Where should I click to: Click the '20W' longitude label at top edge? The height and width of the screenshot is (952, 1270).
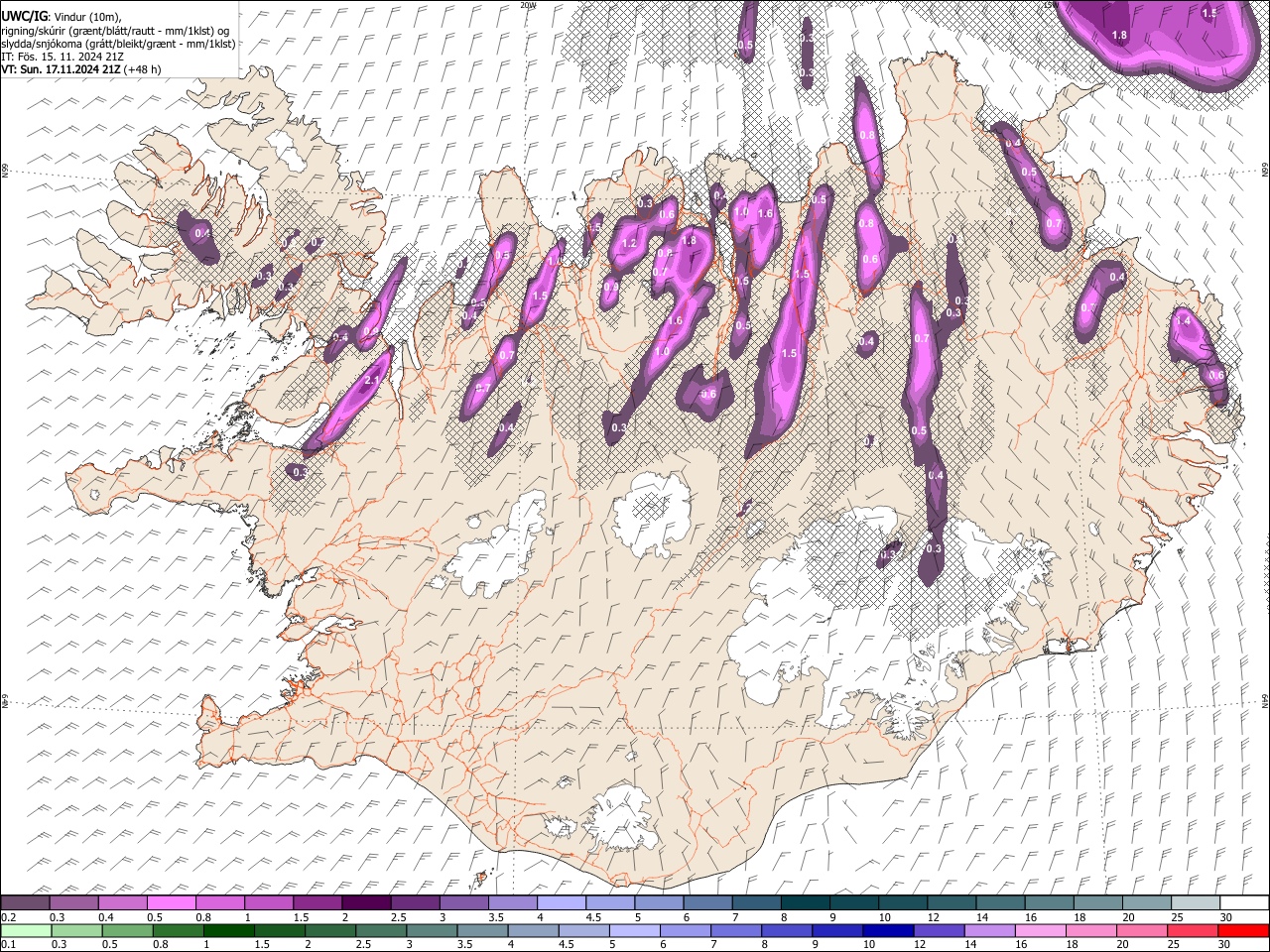[x=528, y=5]
